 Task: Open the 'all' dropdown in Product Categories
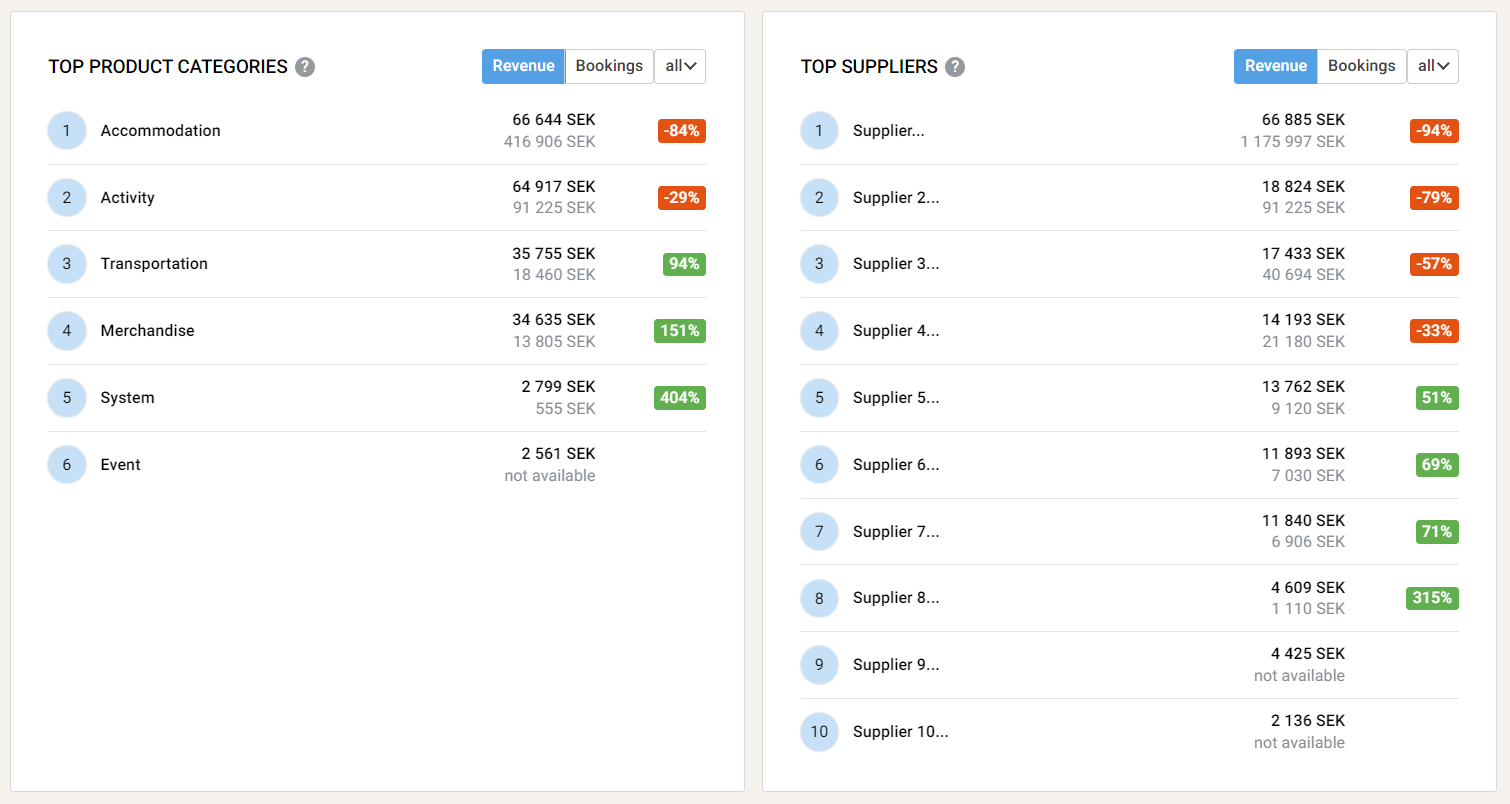click(x=680, y=66)
